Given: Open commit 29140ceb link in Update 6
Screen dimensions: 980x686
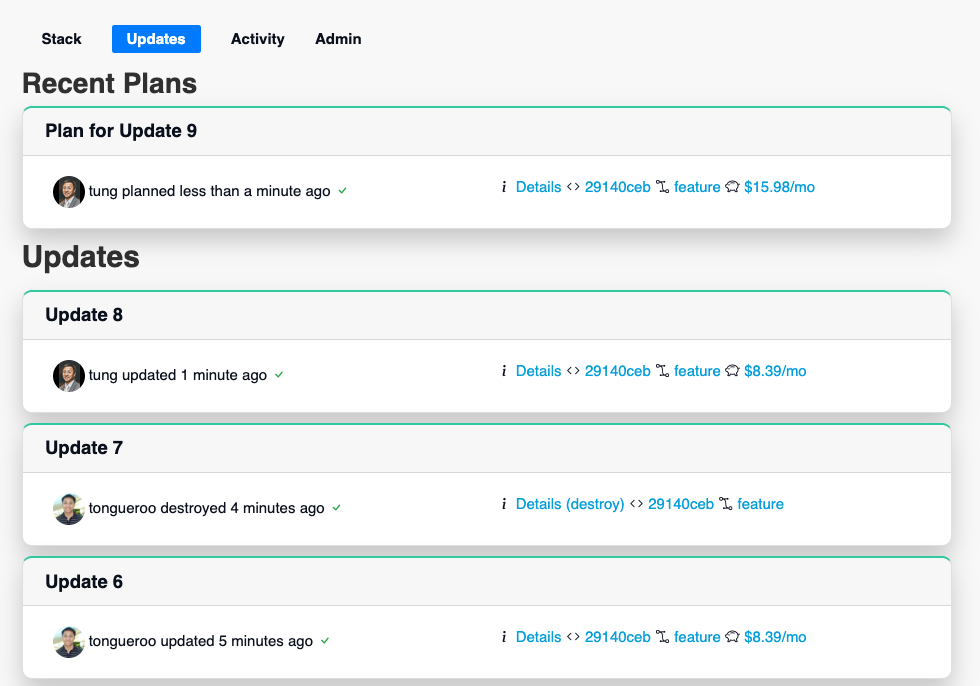Looking at the screenshot, I should (x=618, y=637).
